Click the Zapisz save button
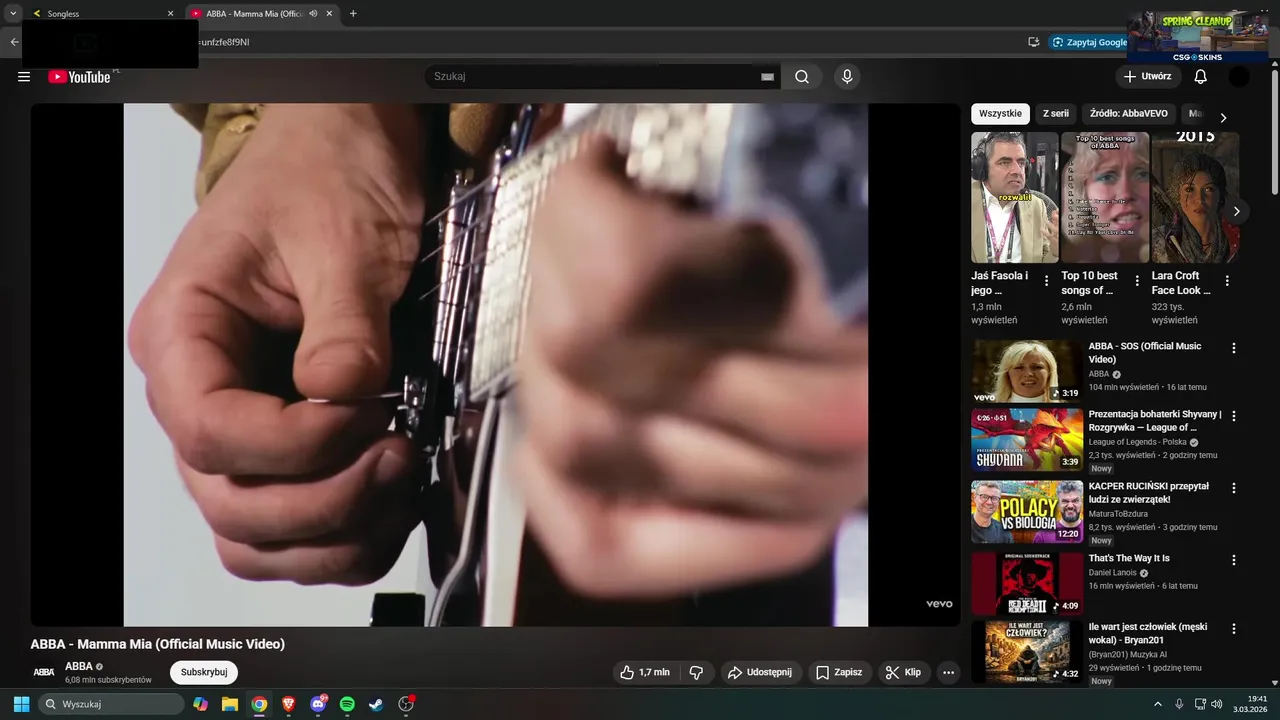This screenshot has height=720, width=1280. click(839, 672)
